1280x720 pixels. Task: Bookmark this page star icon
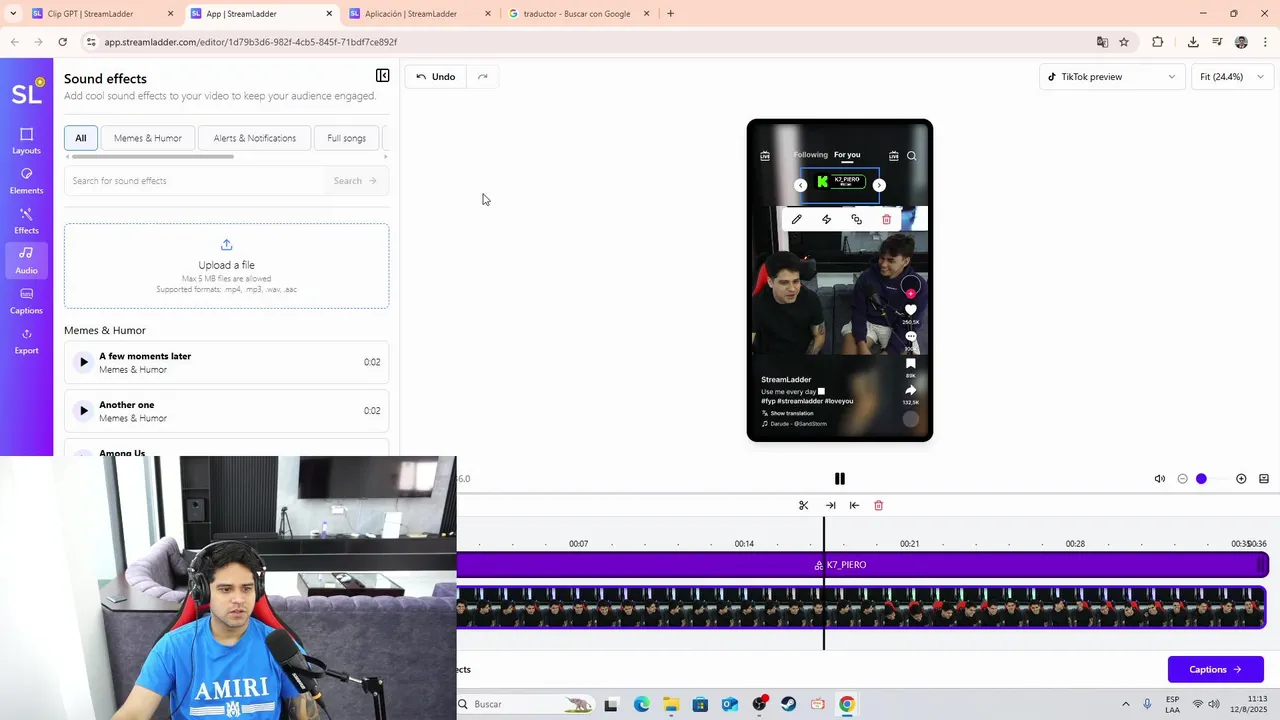(x=1124, y=42)
